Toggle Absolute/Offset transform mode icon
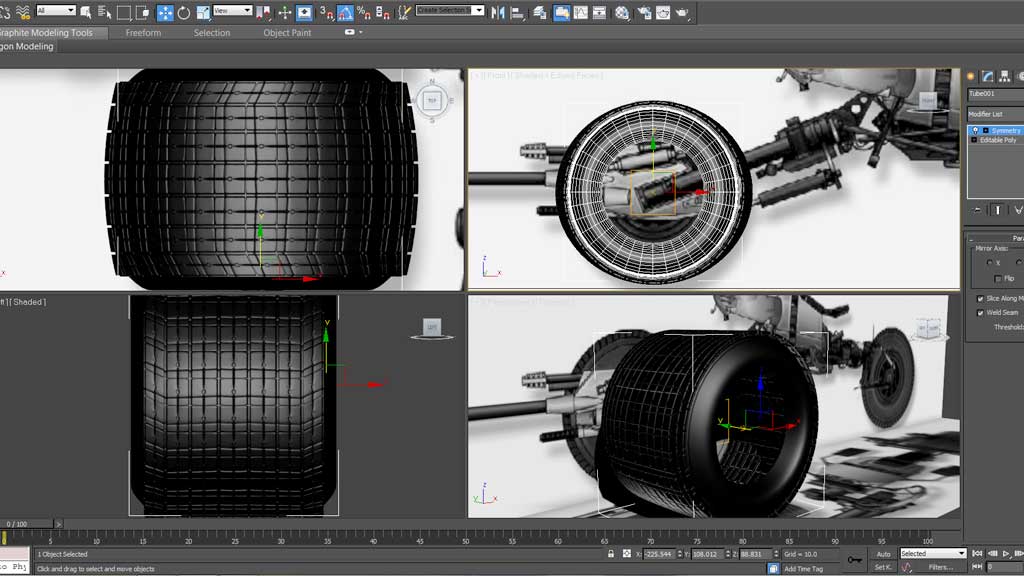The image size is (1024, 576). [627, 554]
